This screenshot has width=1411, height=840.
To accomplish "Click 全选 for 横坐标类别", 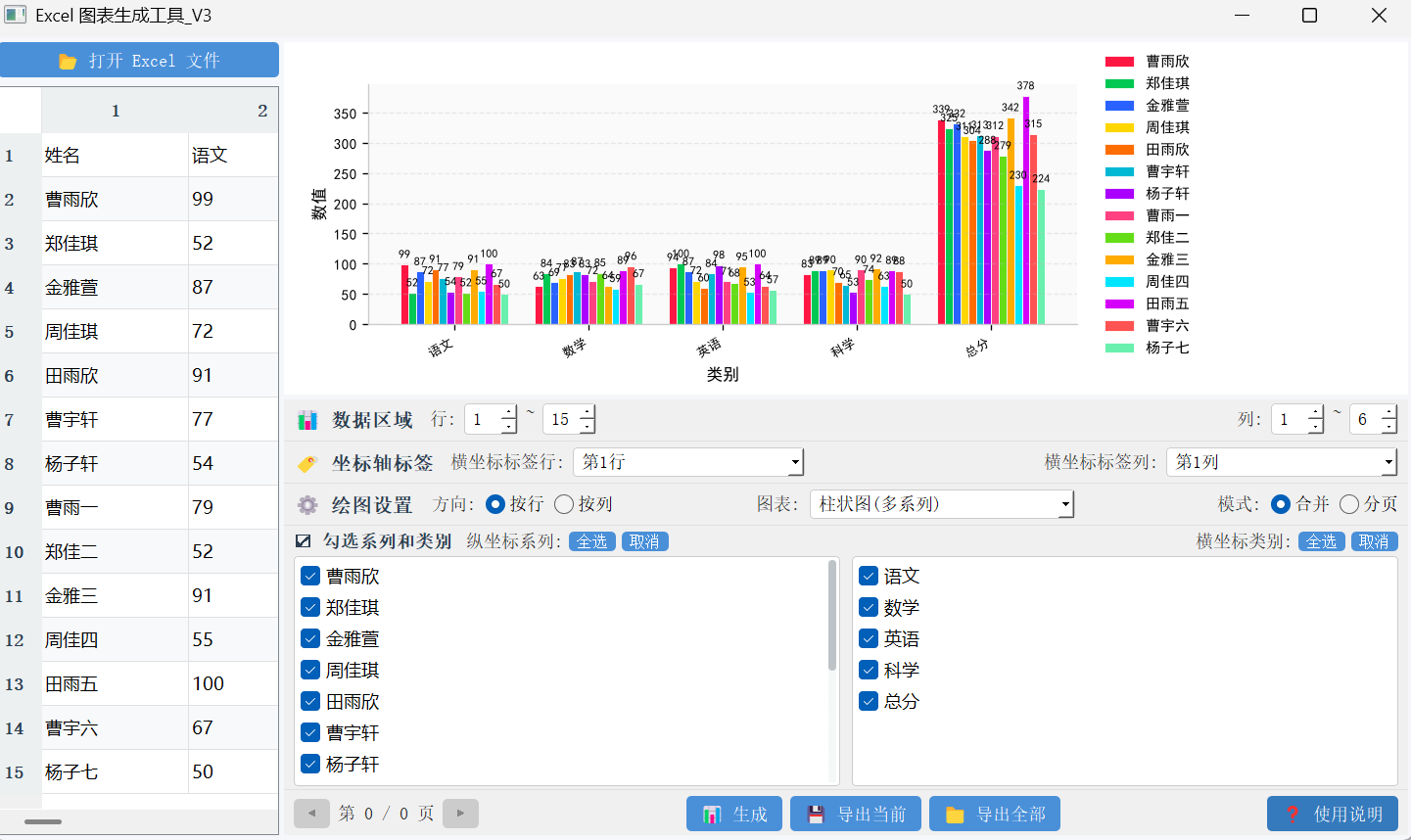I will [1322, 541].
